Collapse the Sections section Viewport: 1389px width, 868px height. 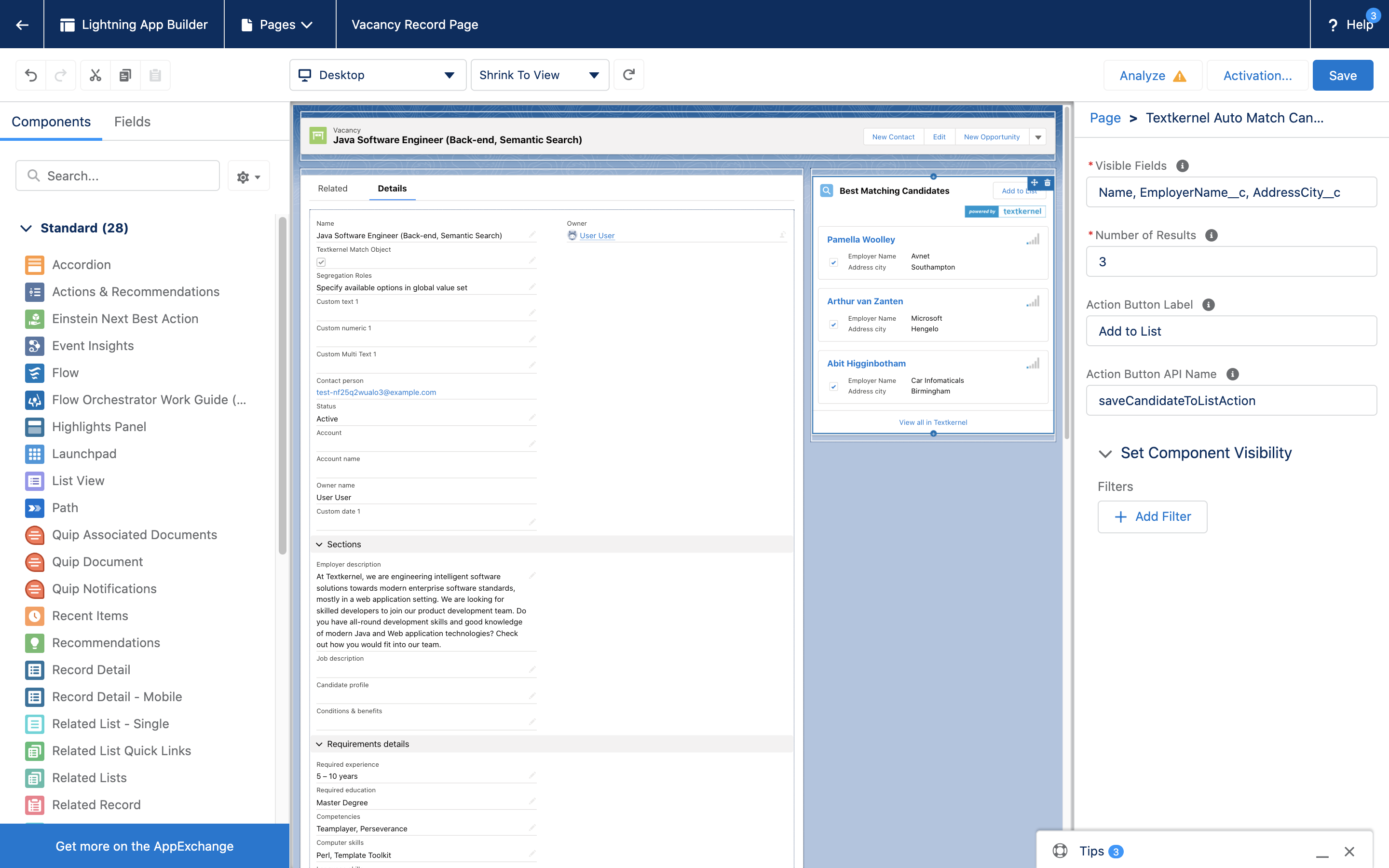(319, 544)
